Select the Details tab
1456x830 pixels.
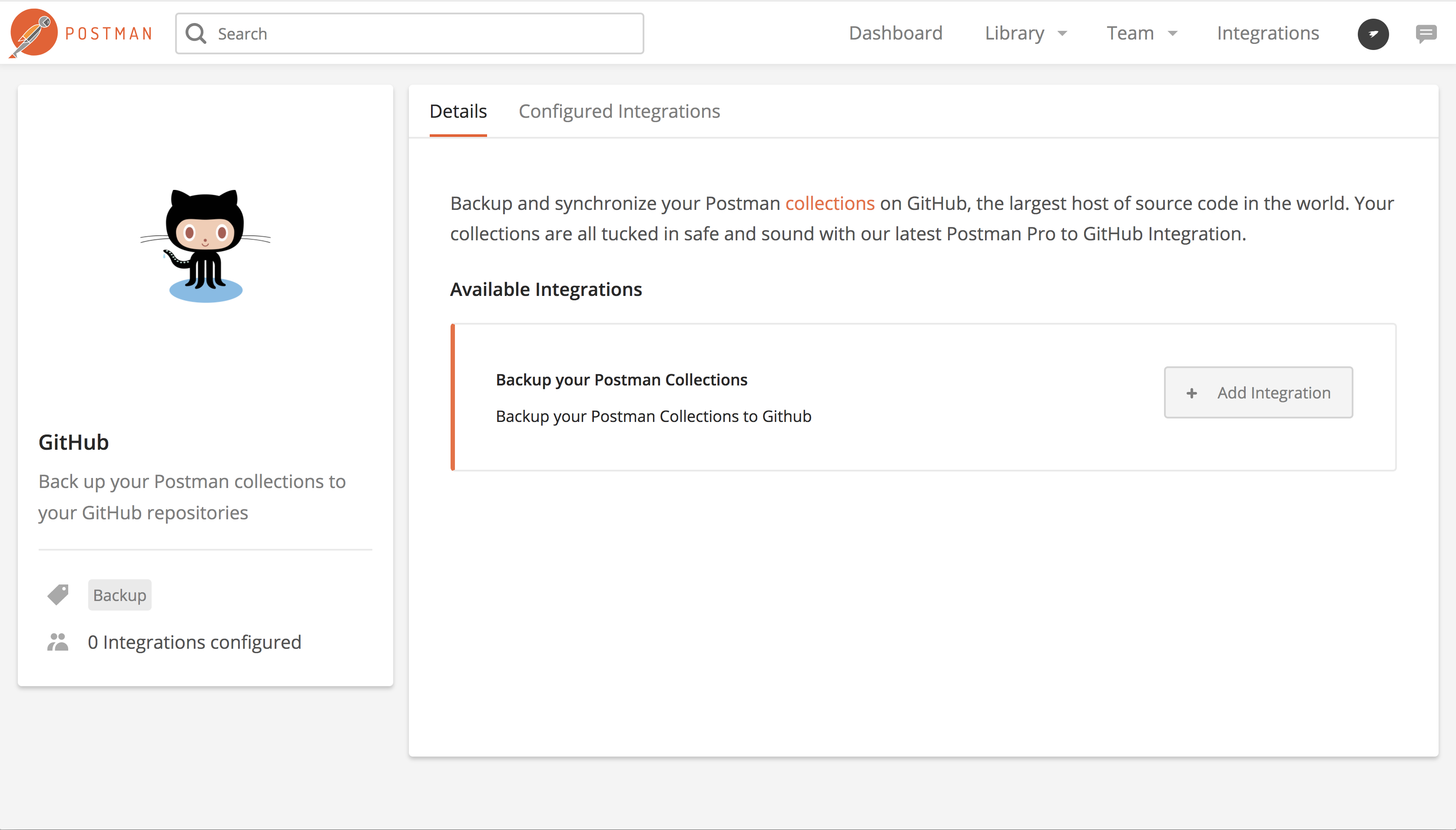(458, 111)
